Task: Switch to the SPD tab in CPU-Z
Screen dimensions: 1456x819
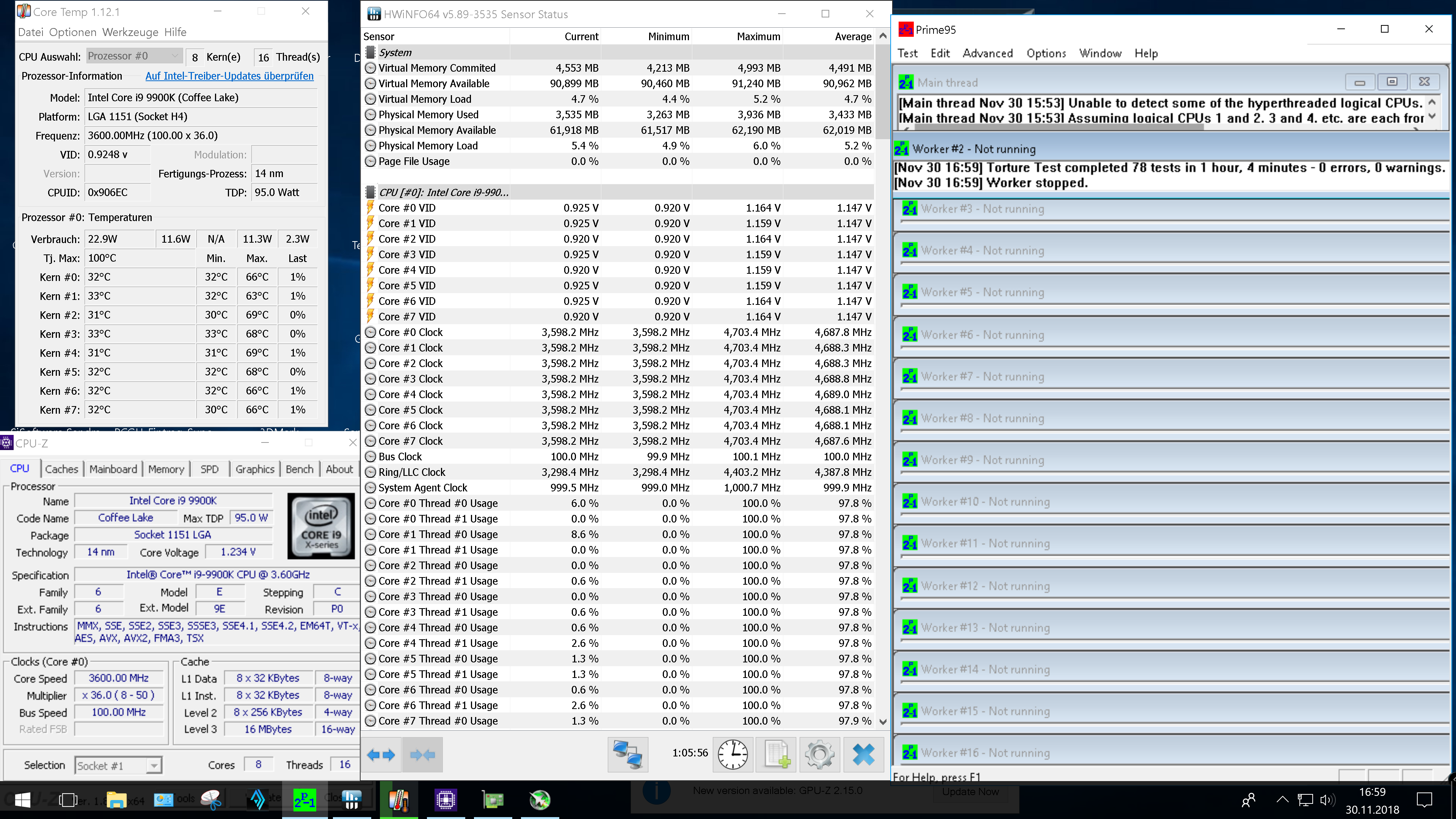Action: pos(209,469)
